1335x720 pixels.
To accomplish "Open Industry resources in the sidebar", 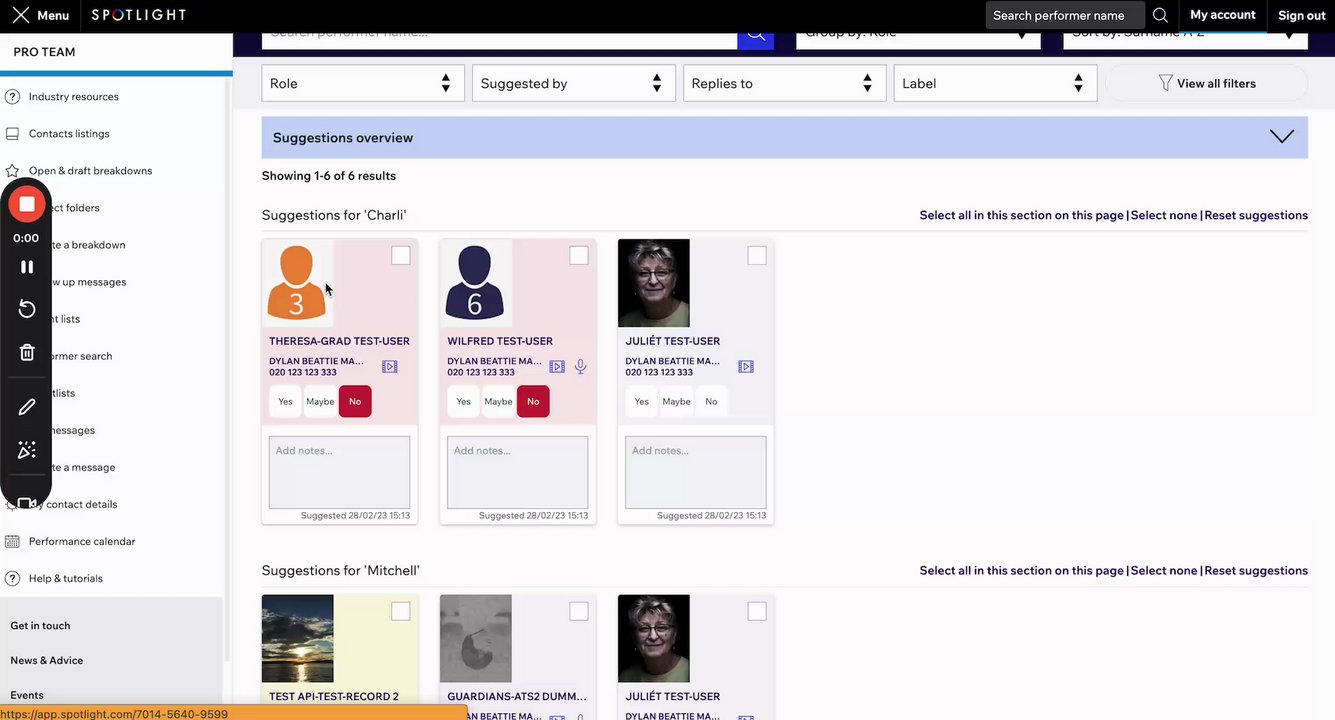I will pos(74,97).
